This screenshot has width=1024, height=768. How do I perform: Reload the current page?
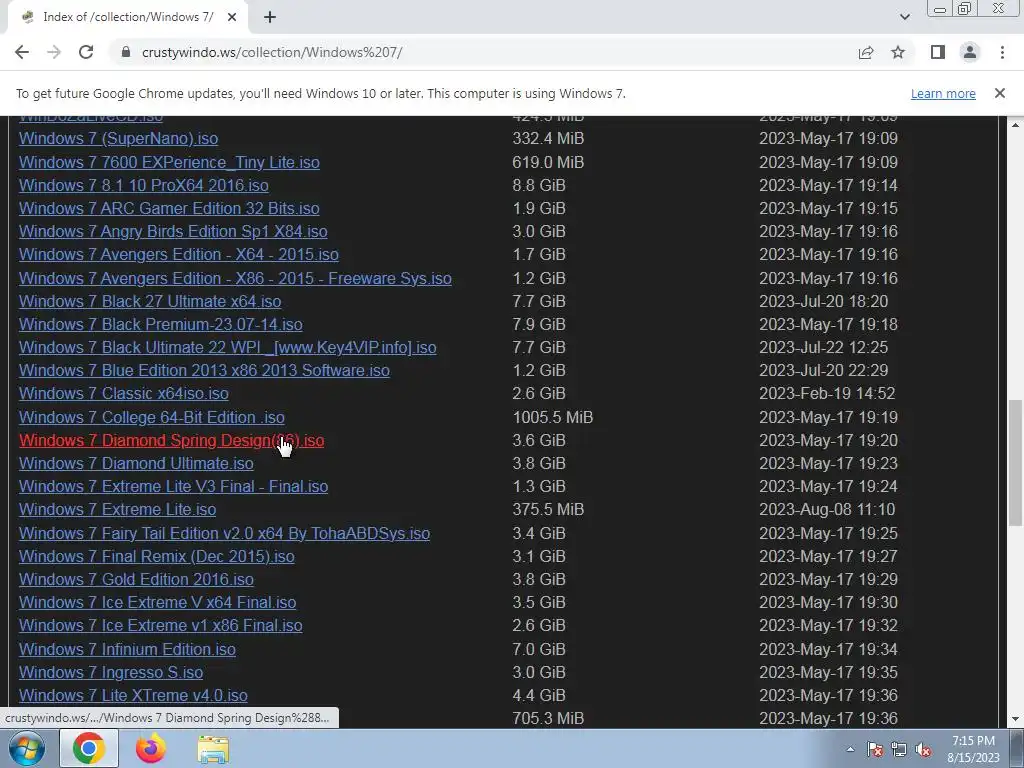point(86,52)
